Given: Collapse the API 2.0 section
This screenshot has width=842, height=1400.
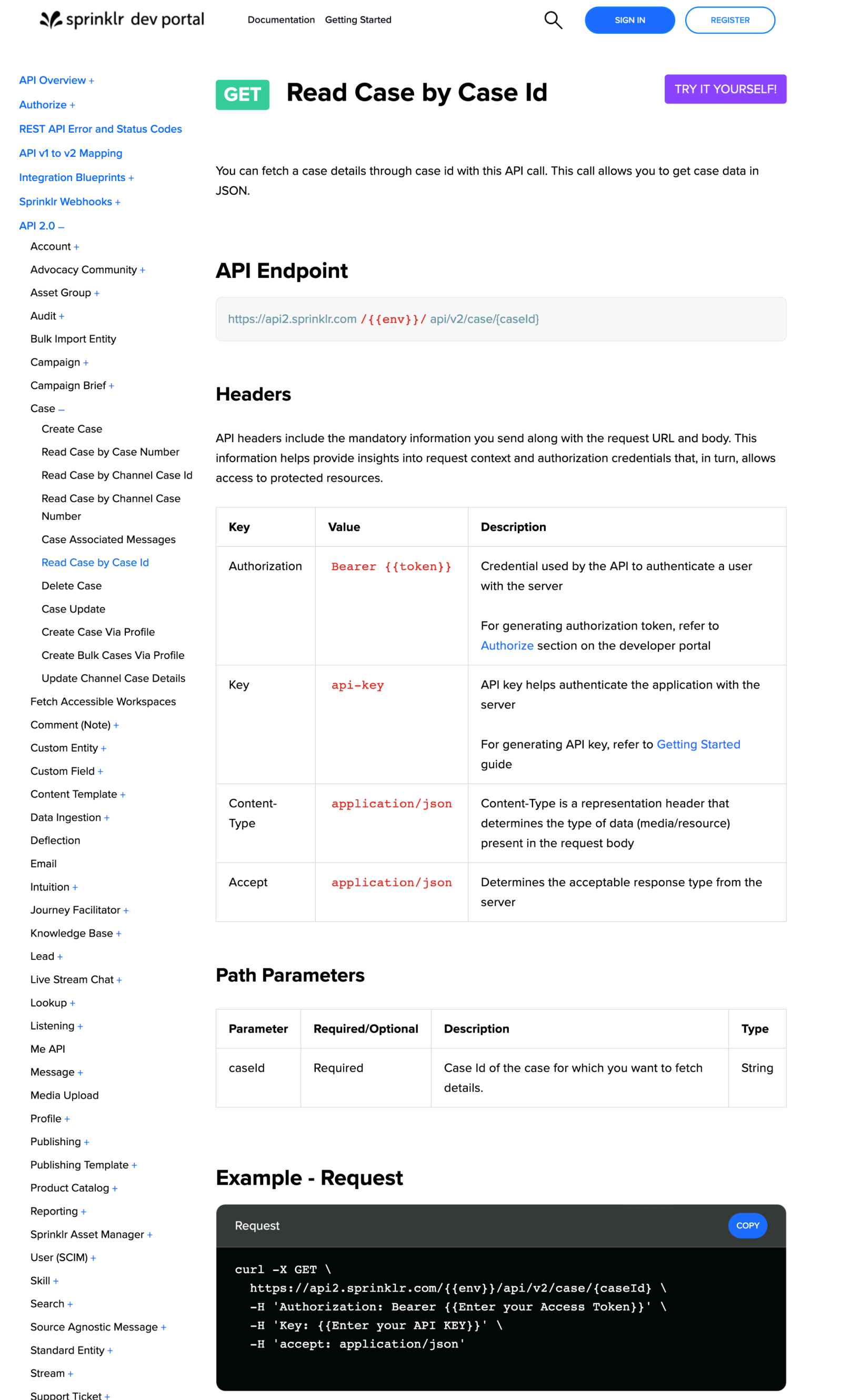Looking at the screenshot, I should pyautogui.click(x=63, y=226).
